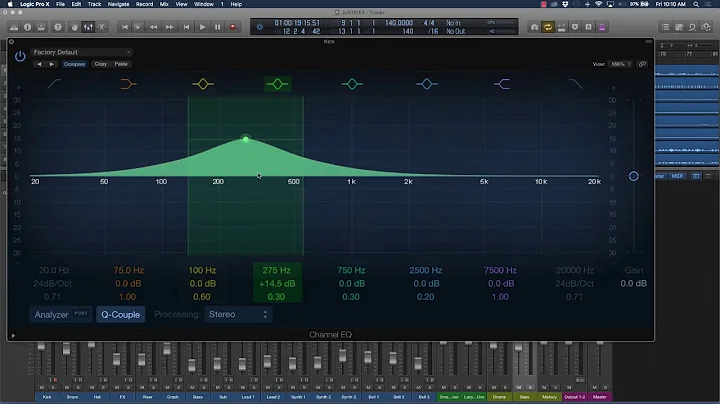Toggle the Smart Controls button

click(74, 27)
